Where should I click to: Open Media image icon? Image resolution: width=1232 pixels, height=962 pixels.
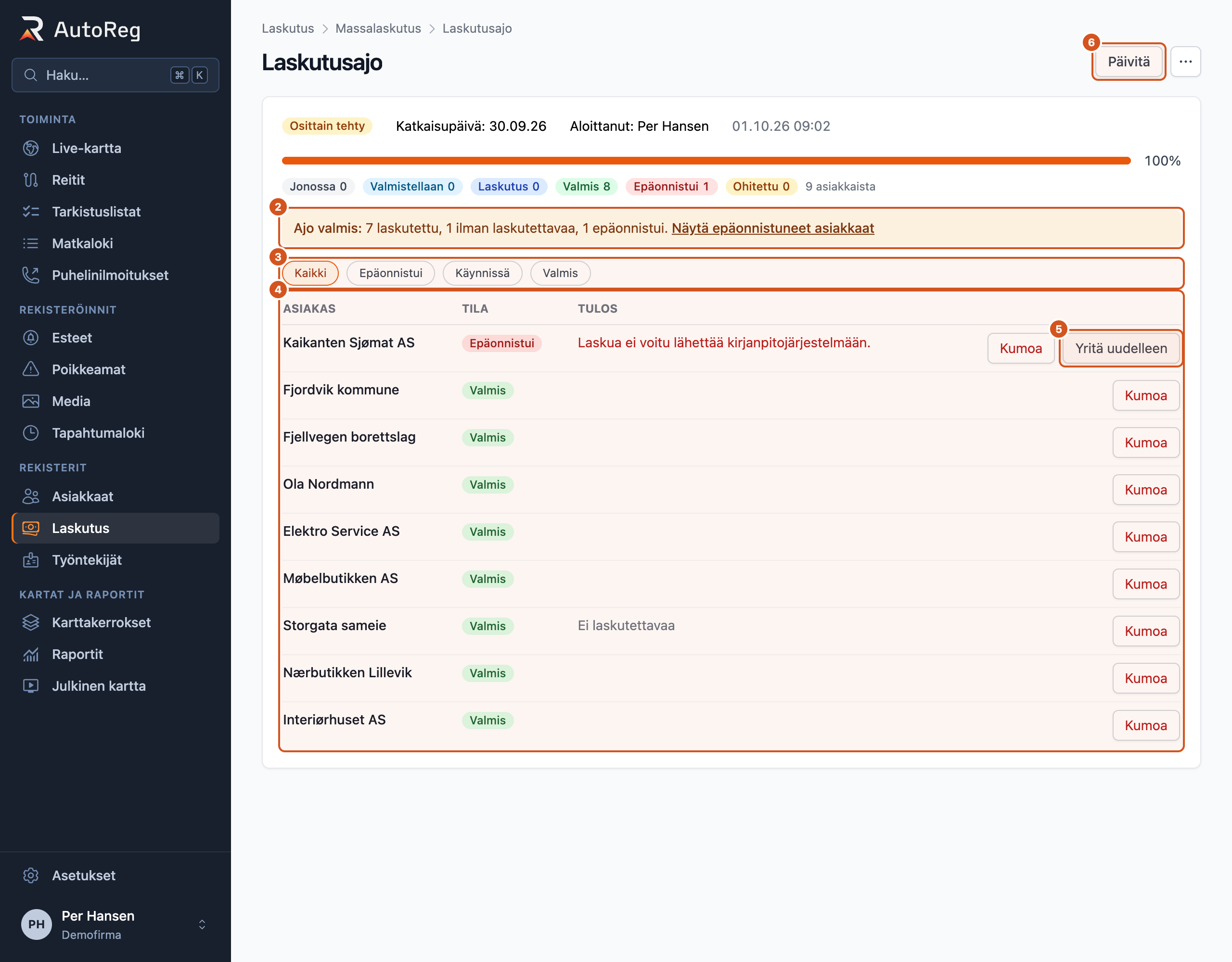[x=30, y=401]
